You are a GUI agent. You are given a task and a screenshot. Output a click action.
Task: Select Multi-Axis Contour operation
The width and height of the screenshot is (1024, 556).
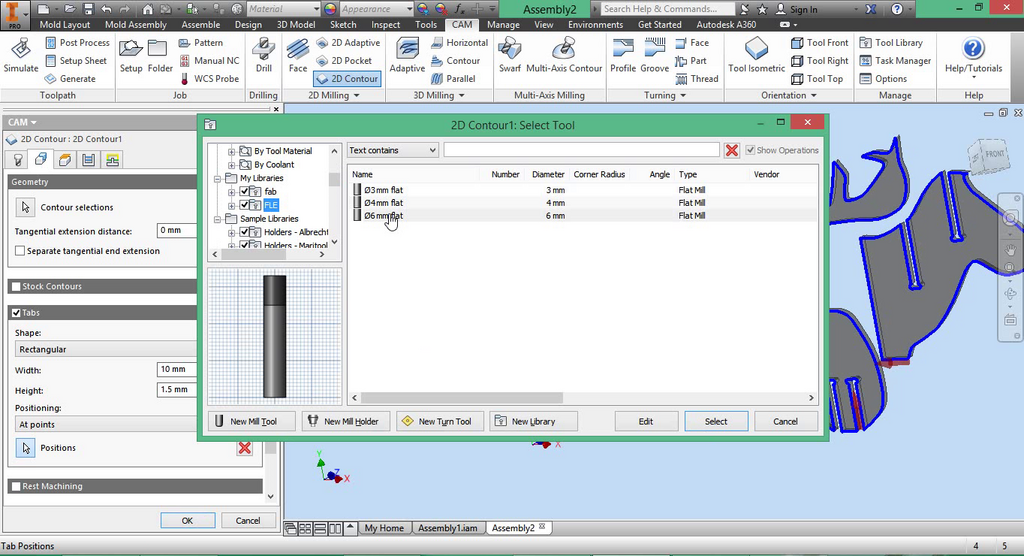tap(564, 56)
